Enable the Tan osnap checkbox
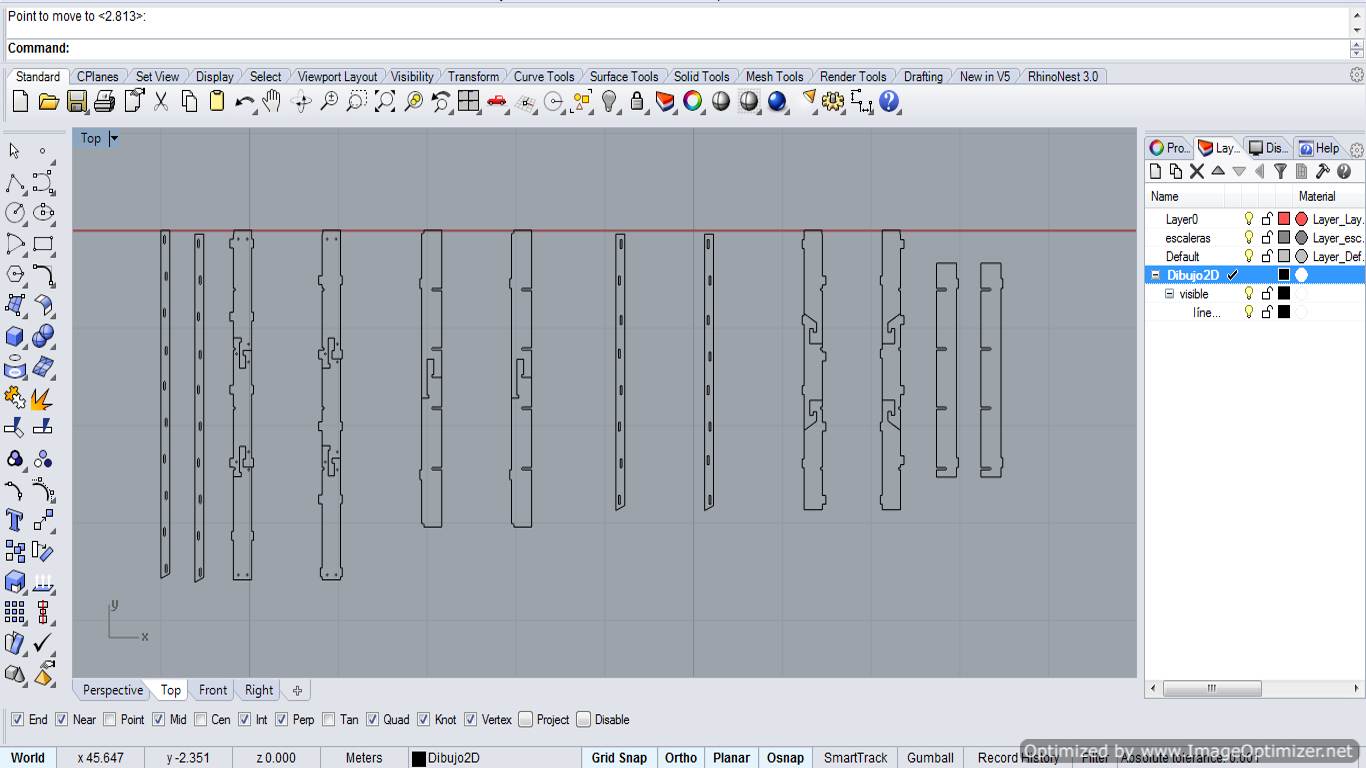The height and width of the screenshot is (768, 1366). pyautogui.click(x=330, y=720)
